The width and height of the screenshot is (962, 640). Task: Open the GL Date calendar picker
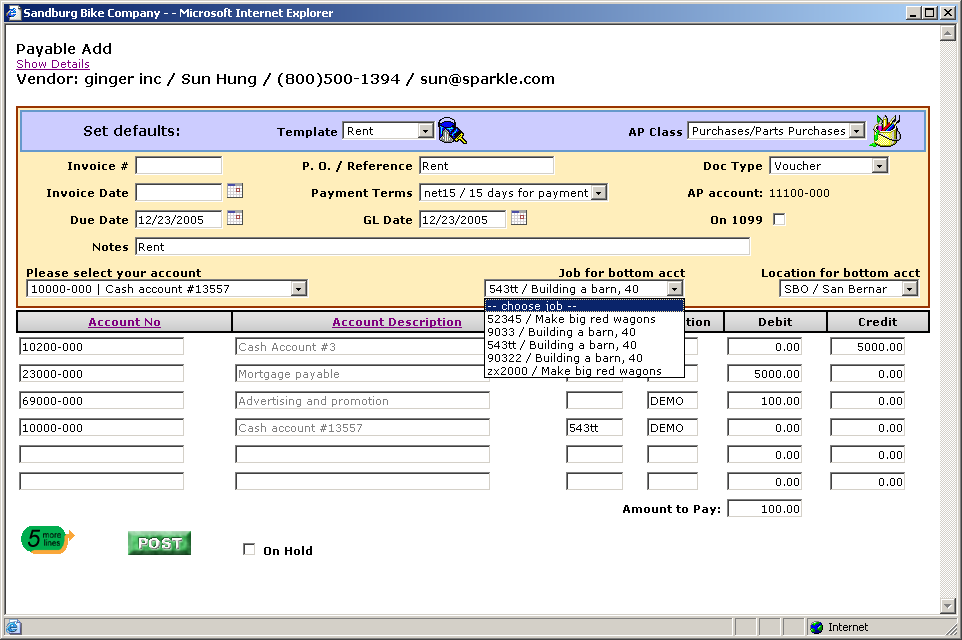[x=519, y=218]
